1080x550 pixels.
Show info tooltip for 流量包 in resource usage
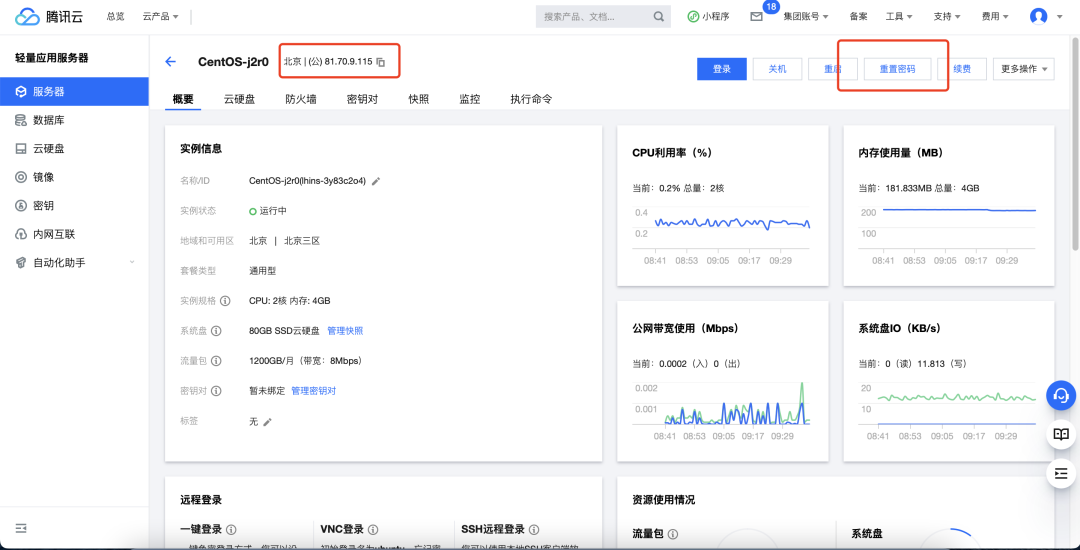tap(673, 533)
